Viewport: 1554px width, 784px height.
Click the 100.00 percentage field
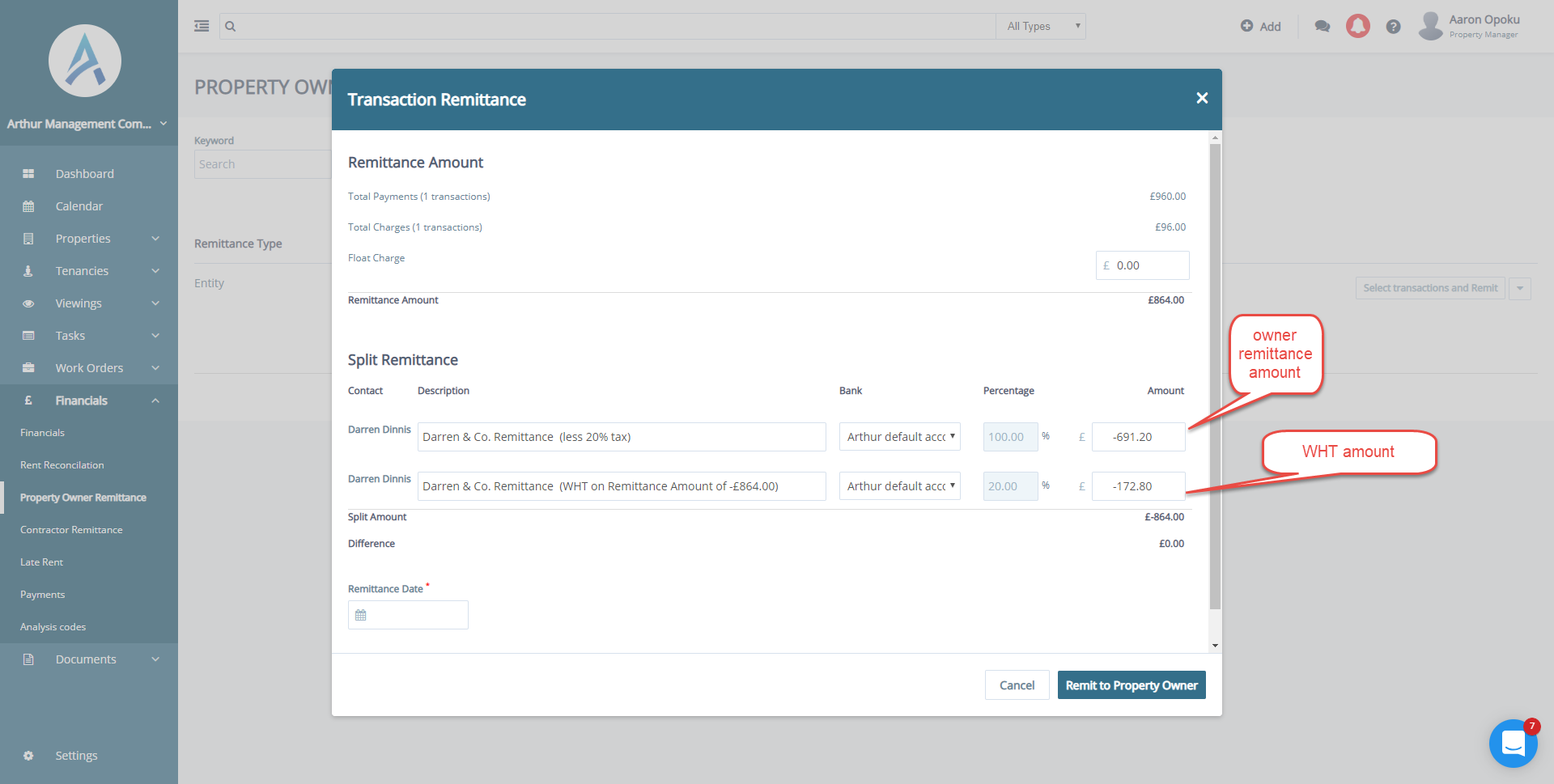click(x=1010, y=437)
